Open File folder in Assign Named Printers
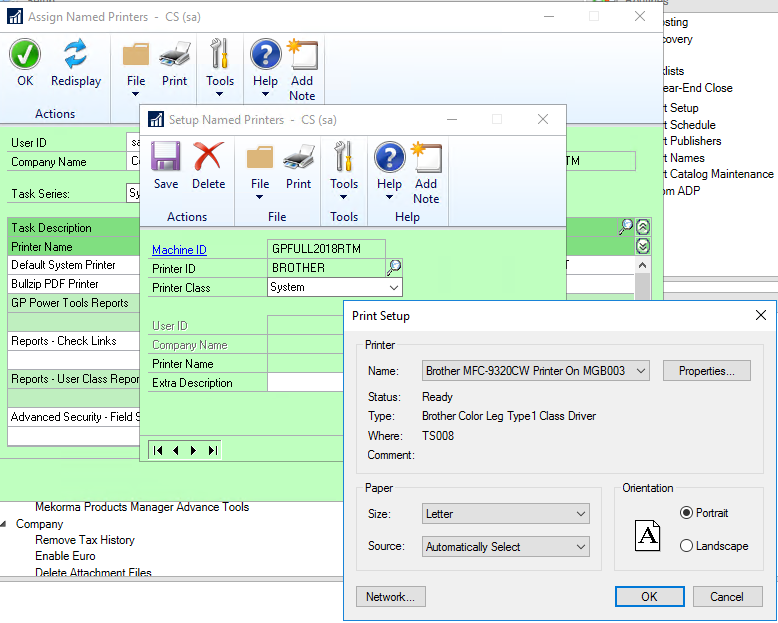 point(135,54)
